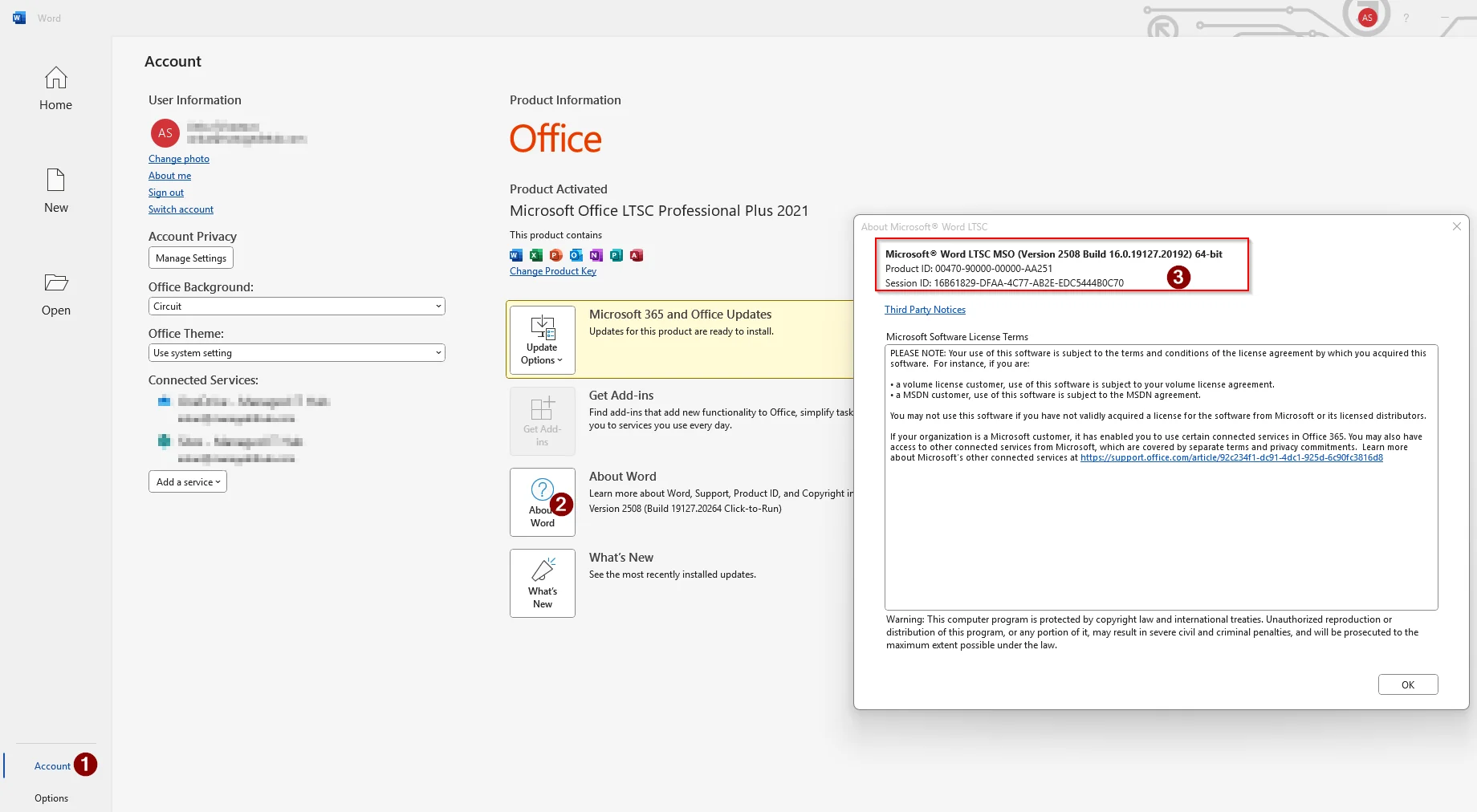Viewport: 1477px width, 812px height.
Task: Click the OneNote product icon
Action: (596, 255)
